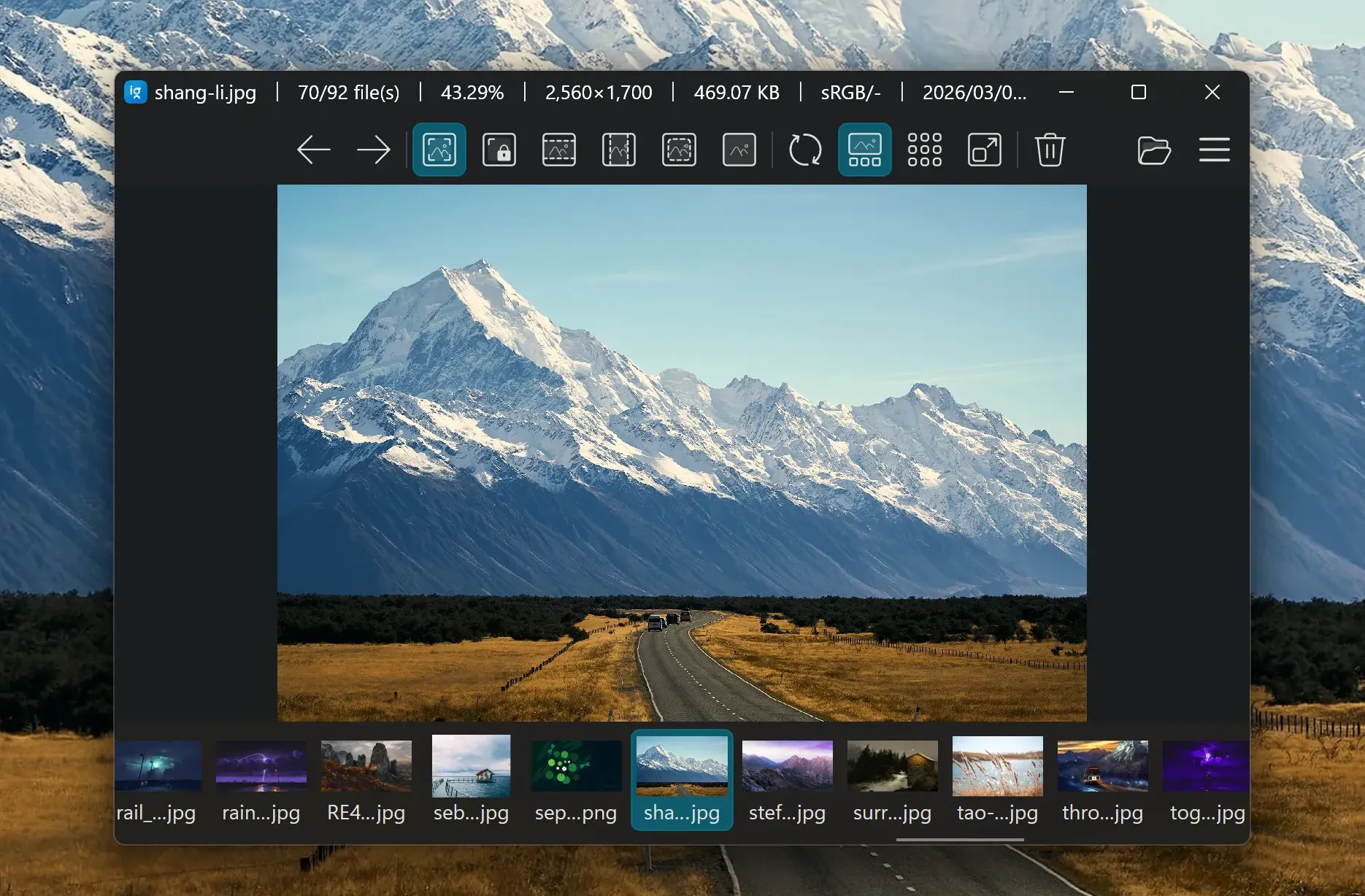Toggle the Lock Zoom ratio icon
This screenshot has width=1365, height=896.
coord(499,150)
